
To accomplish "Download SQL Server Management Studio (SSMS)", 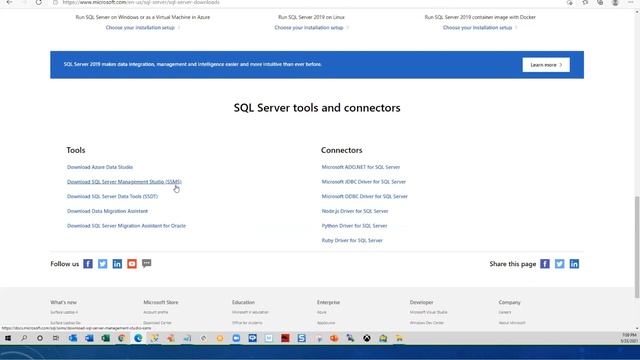I will point(124,182).
